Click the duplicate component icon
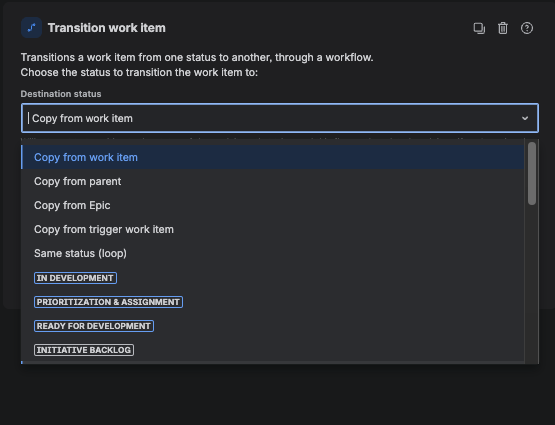The image size is (555, 425). (x=479, y=28)
